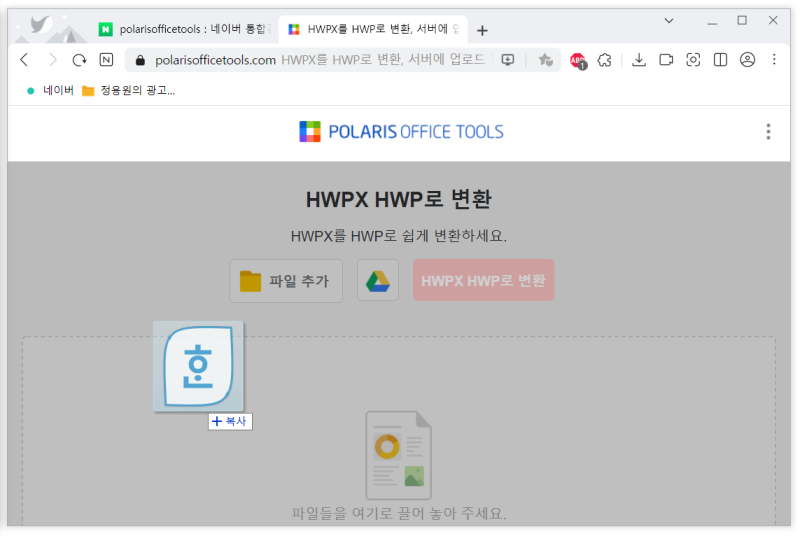Click the browser forward arrow
Screen dimensions: 800x536
click(x=53, y=60)
